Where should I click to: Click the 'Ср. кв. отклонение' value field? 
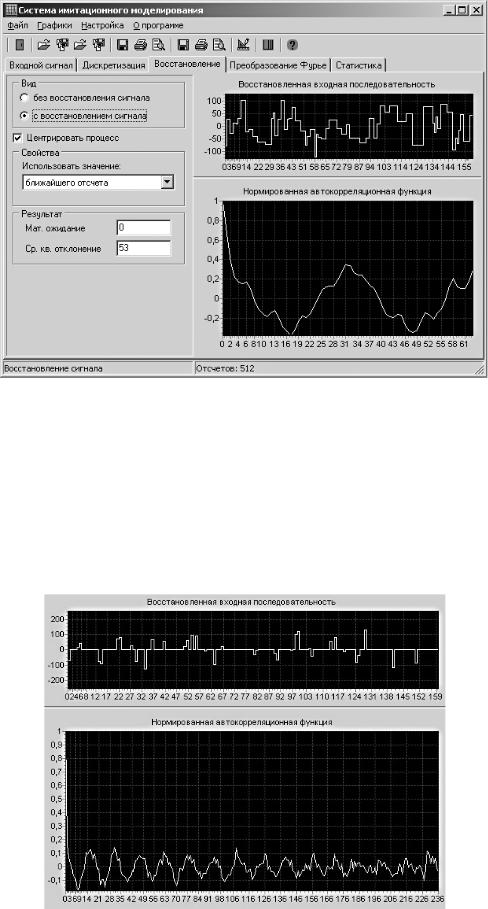point(143,248)
